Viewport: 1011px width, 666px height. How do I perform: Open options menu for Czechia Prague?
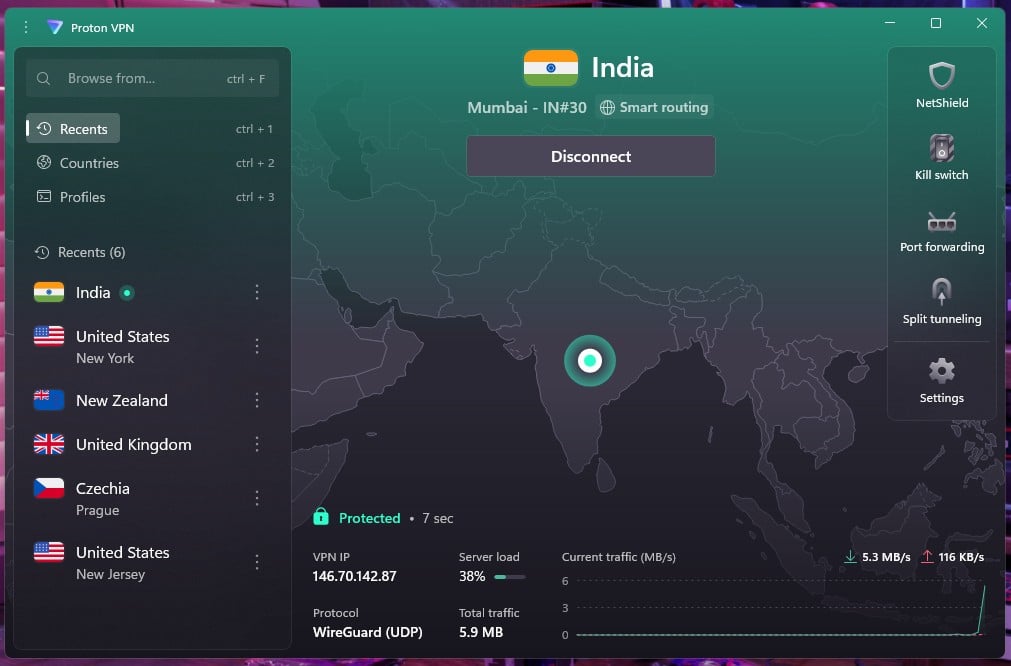coord(257,498)
